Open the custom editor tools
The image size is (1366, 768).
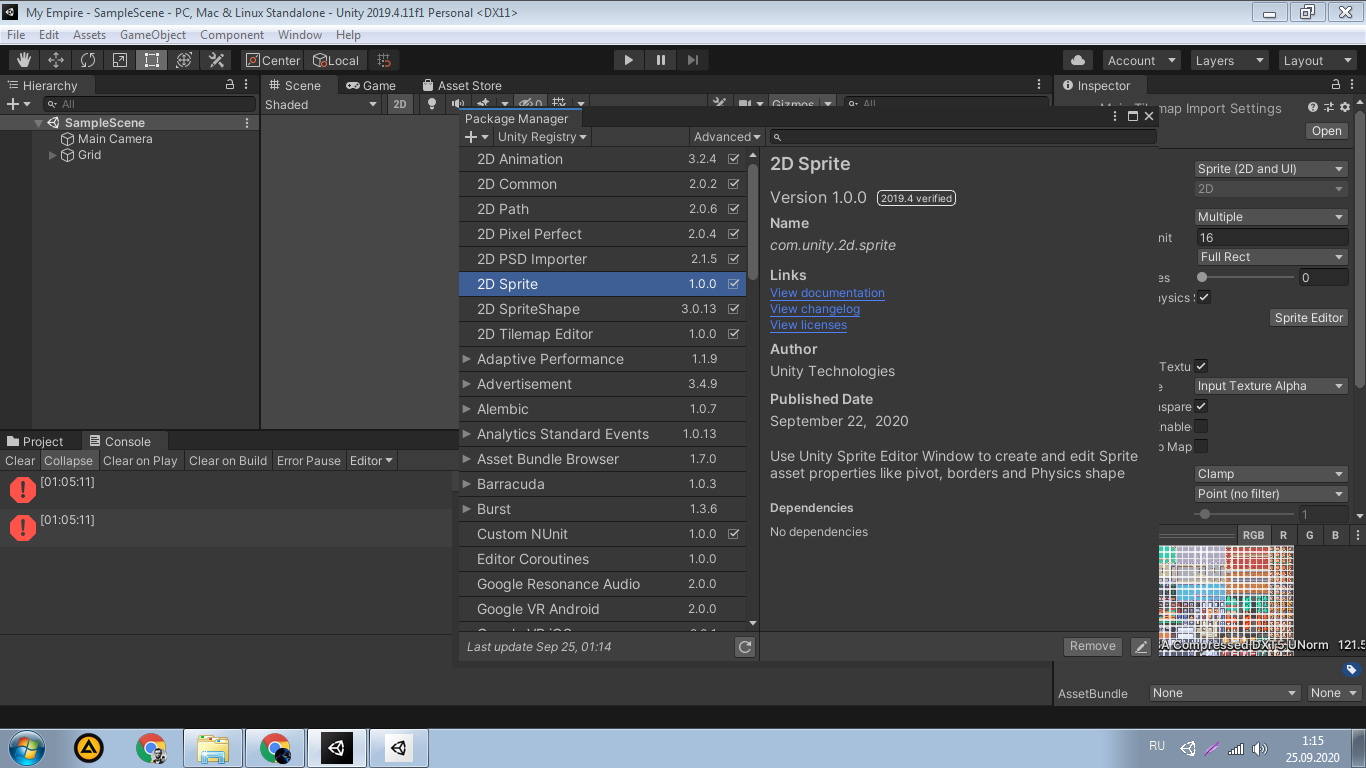(x=216, y=60)
